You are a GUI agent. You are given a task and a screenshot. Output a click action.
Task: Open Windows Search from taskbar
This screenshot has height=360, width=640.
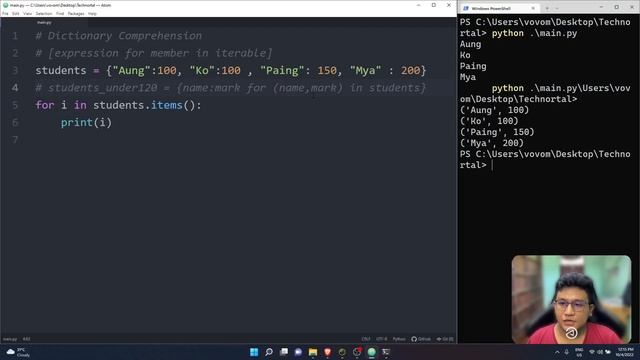[269, 352]
